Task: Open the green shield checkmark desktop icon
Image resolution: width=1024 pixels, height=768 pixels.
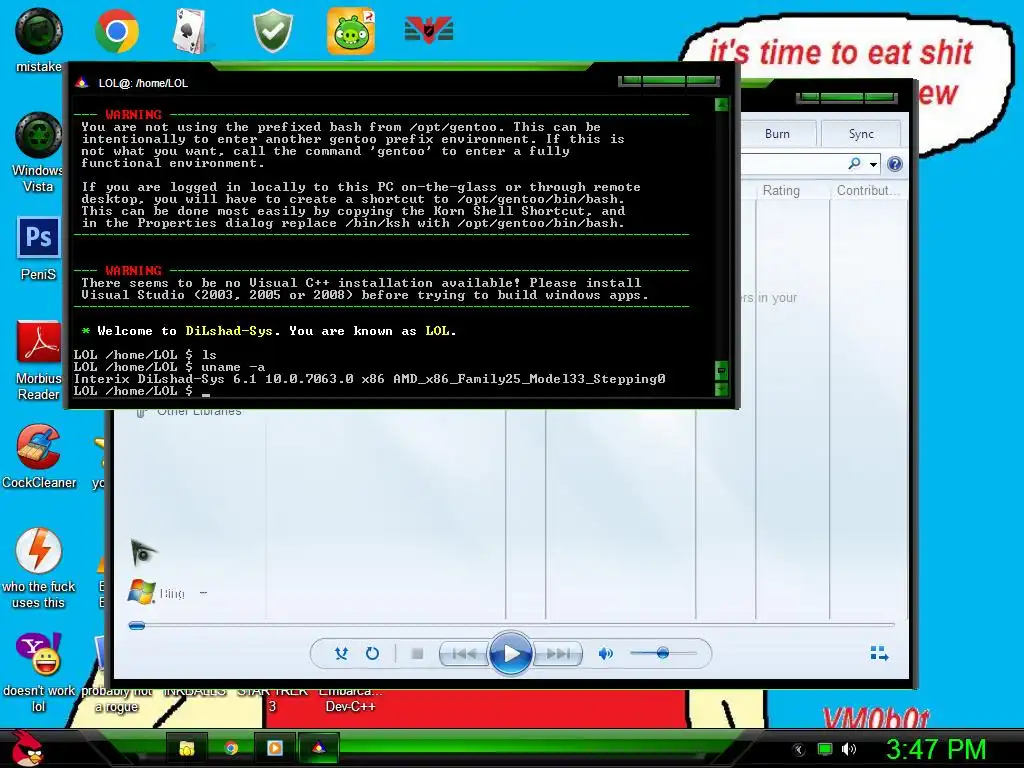Action: click(272, 31)
